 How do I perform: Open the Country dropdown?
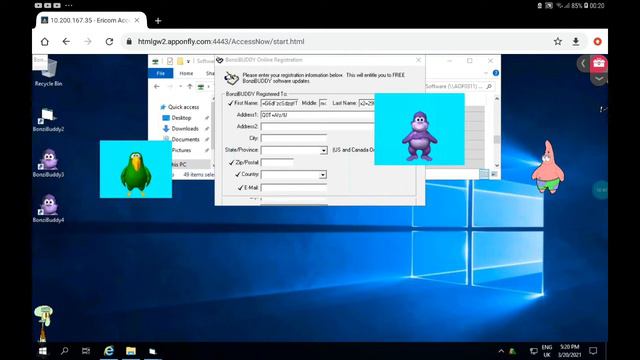click(x=322, y=175)
